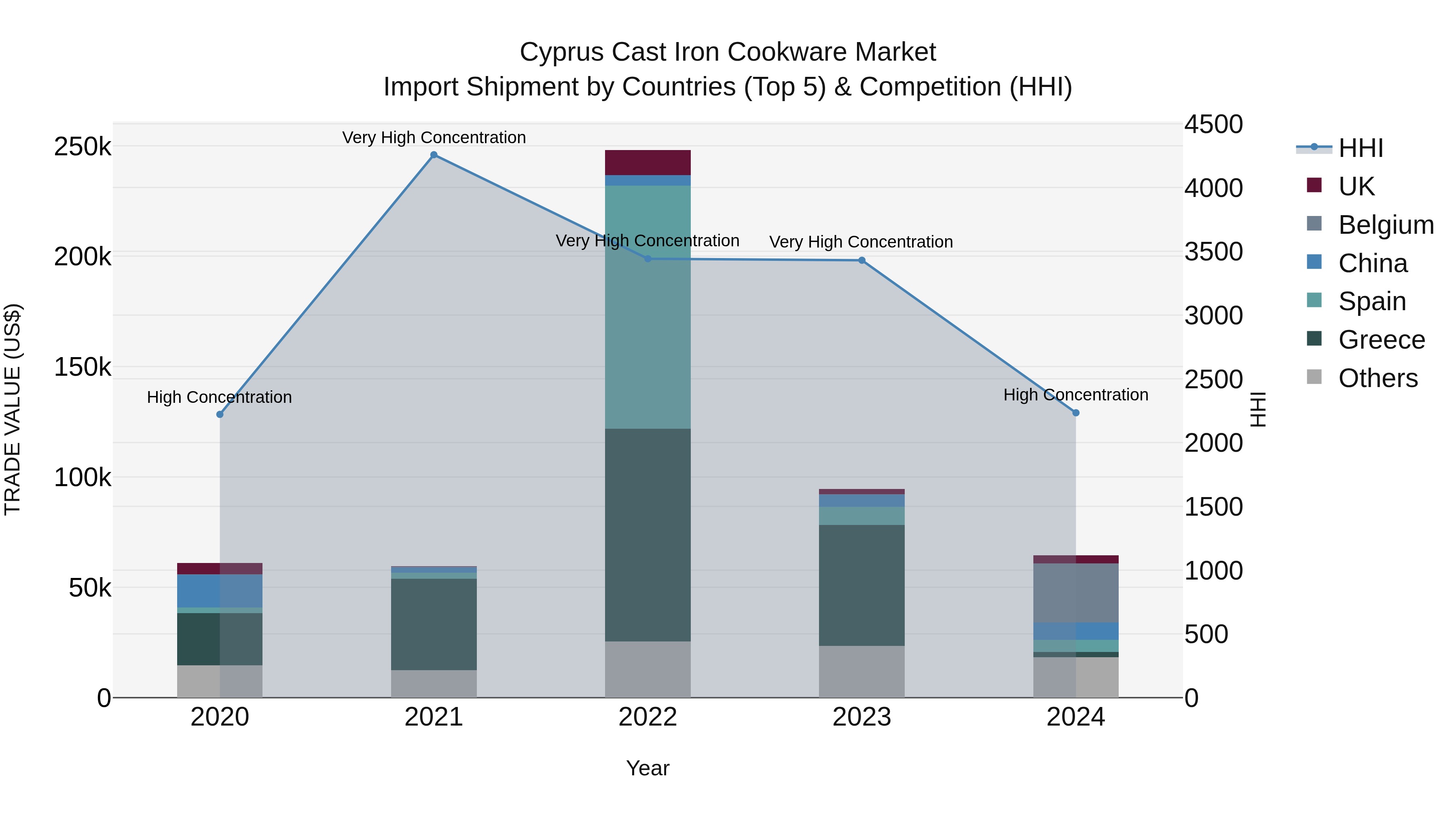This screenshot has width=1456, height=819.
Task: Click the 2022 x-axis label
Action: (648, 717)
